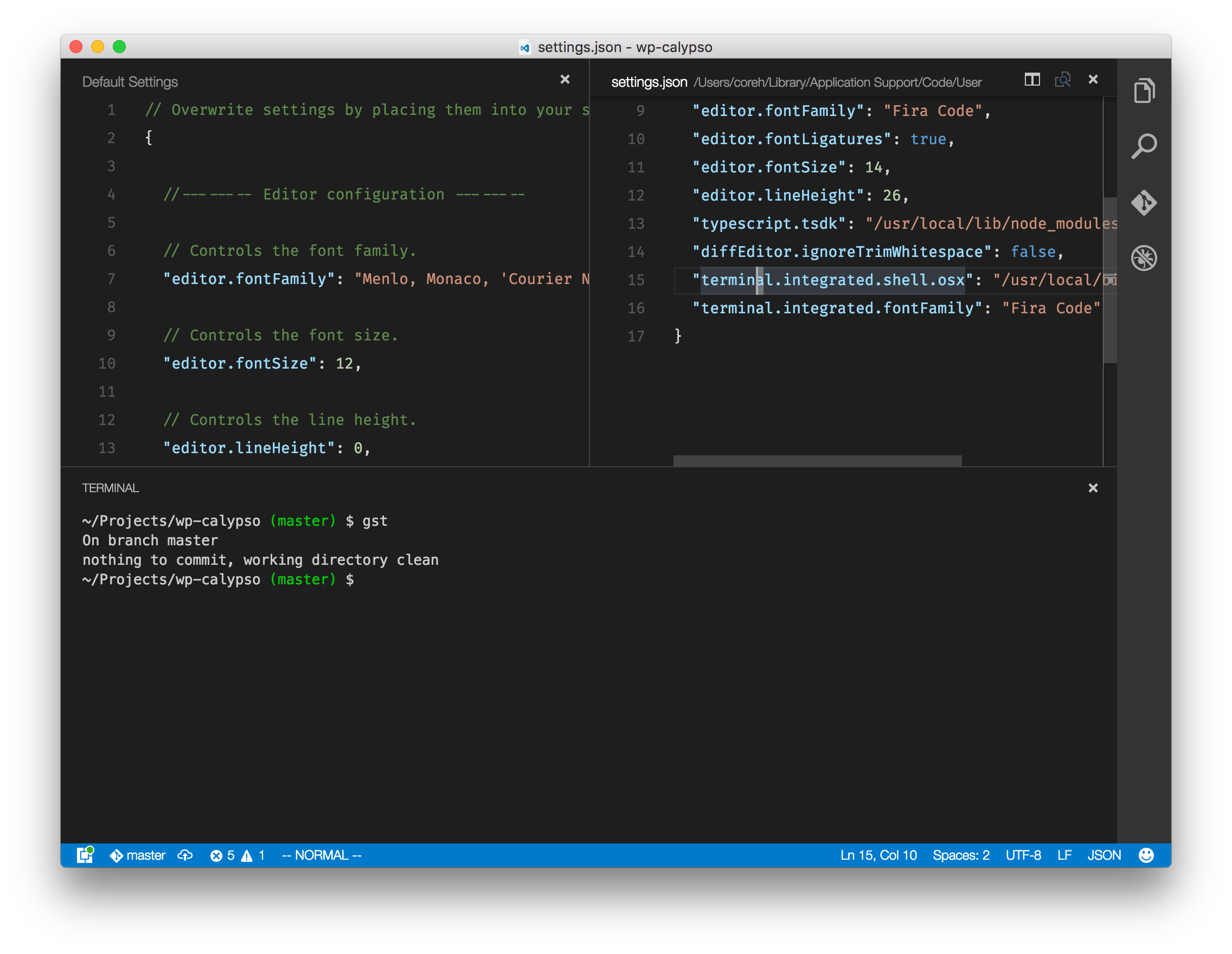Screen dimensions: 1232x954
Task: Show errors and warnings count panel
Action: 237,855
